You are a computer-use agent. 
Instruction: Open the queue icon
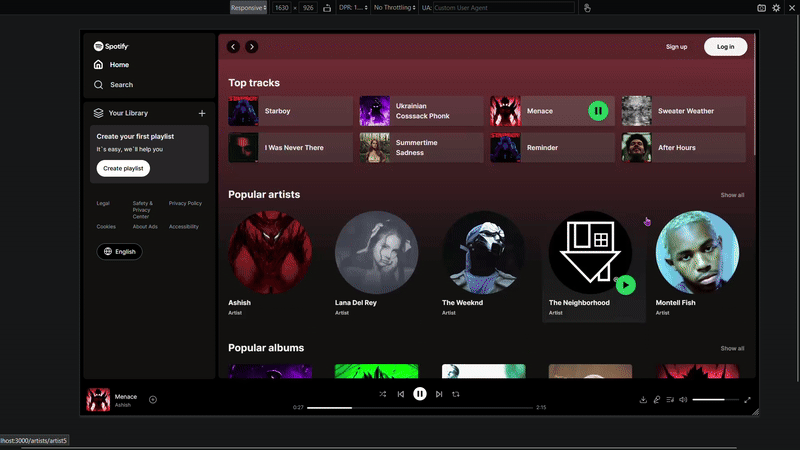coord(670,400)
